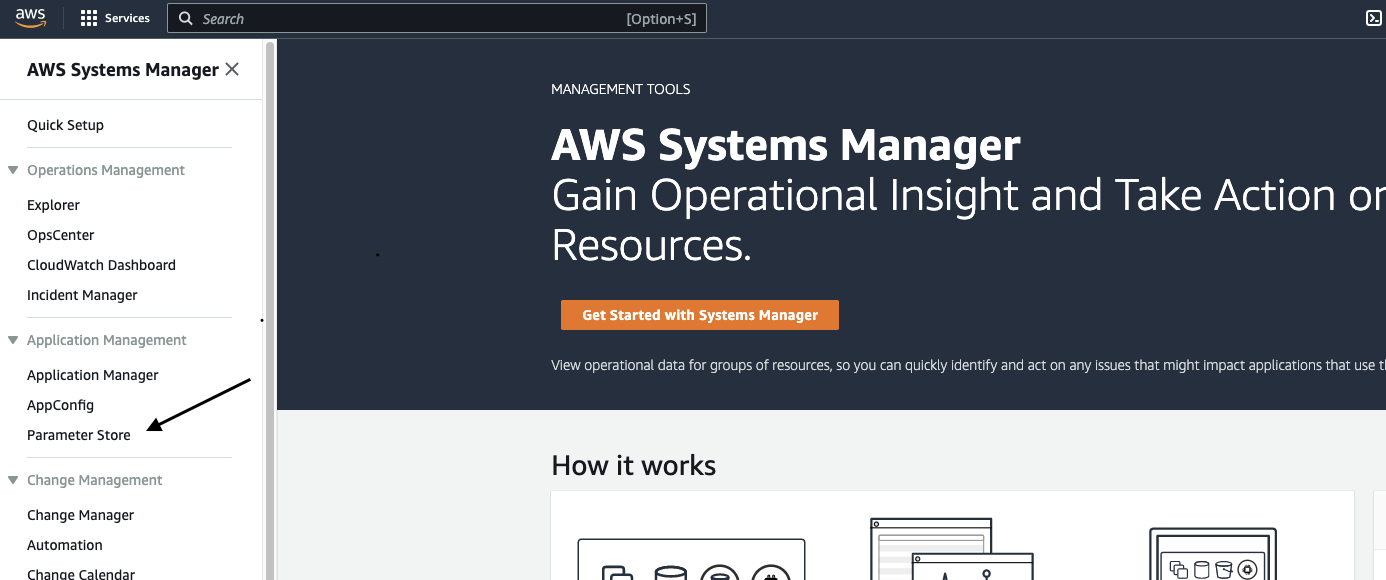Open Incident Manager link
The width and height of the screenshot is (1386, 580).
point(82,295)
